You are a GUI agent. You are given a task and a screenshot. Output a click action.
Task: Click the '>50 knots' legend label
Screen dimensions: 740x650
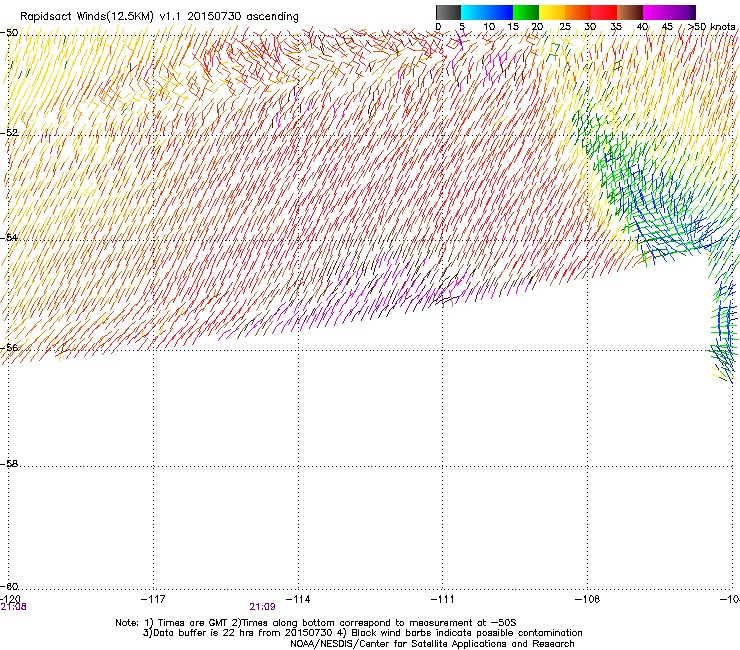[x=712, y=27]
